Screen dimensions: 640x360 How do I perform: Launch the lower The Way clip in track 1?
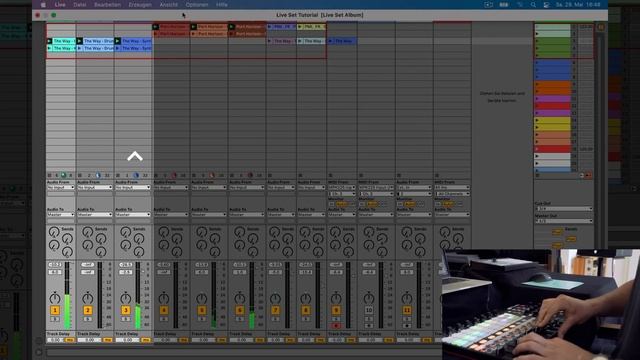(x=49, y=48)
